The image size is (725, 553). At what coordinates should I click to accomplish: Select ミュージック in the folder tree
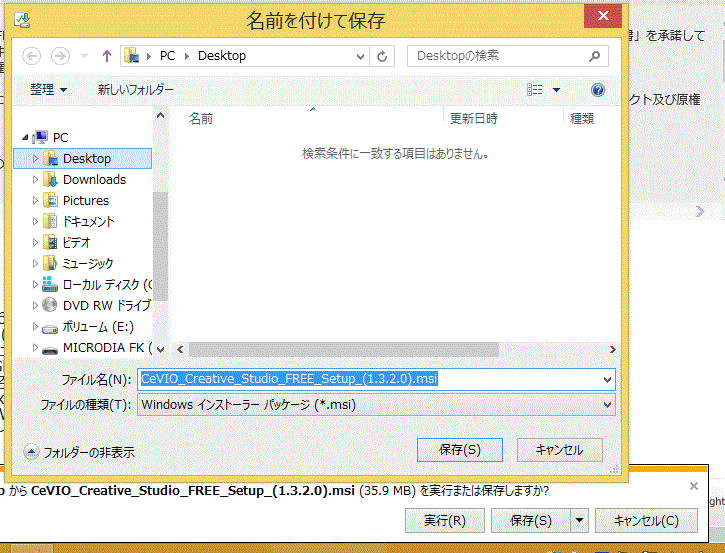tap(88, 264)
